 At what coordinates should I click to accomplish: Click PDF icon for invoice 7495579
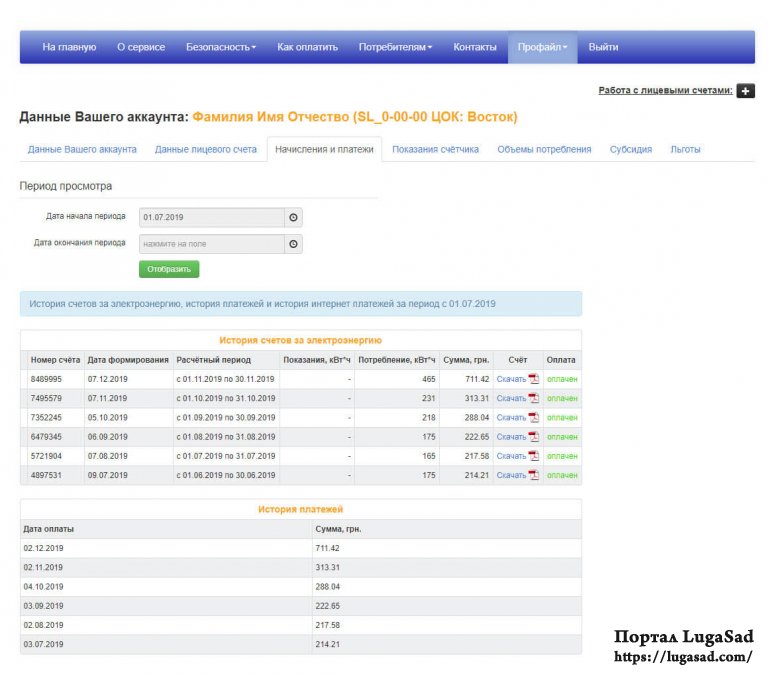(534, 398)
